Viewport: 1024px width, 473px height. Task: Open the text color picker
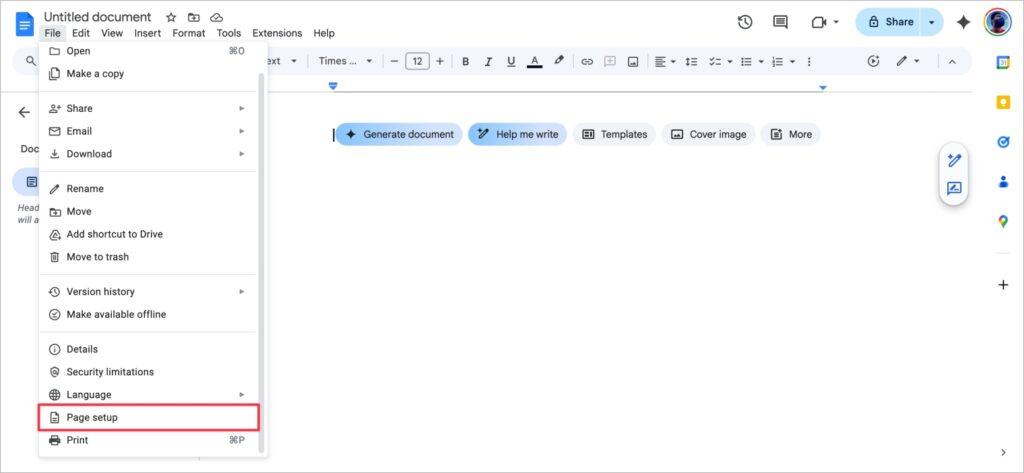tap(534, 61)
